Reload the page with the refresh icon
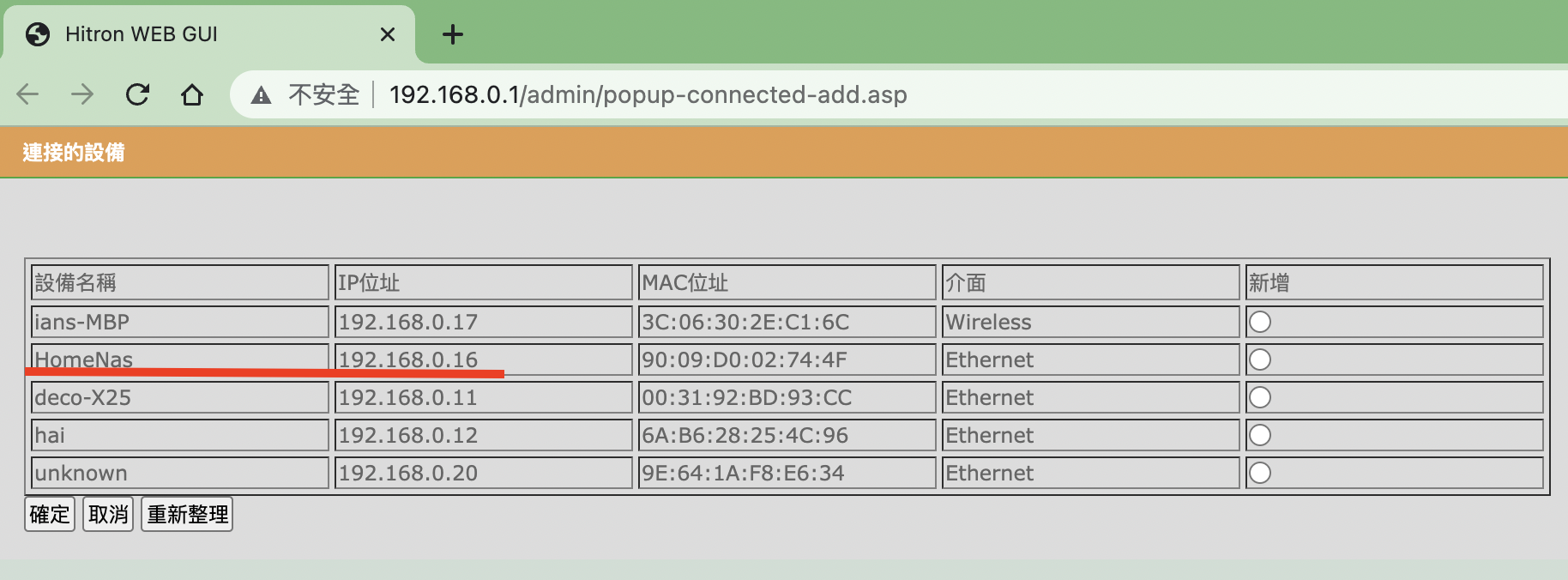This screenshot has height=580, width=1568. [137, 94]
